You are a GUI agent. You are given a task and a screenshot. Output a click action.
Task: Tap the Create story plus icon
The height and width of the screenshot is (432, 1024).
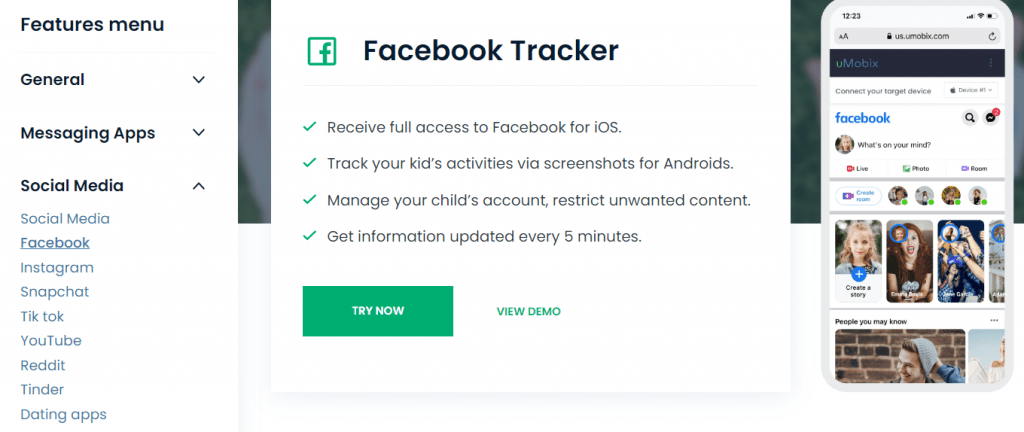click(x=858, y=272)
